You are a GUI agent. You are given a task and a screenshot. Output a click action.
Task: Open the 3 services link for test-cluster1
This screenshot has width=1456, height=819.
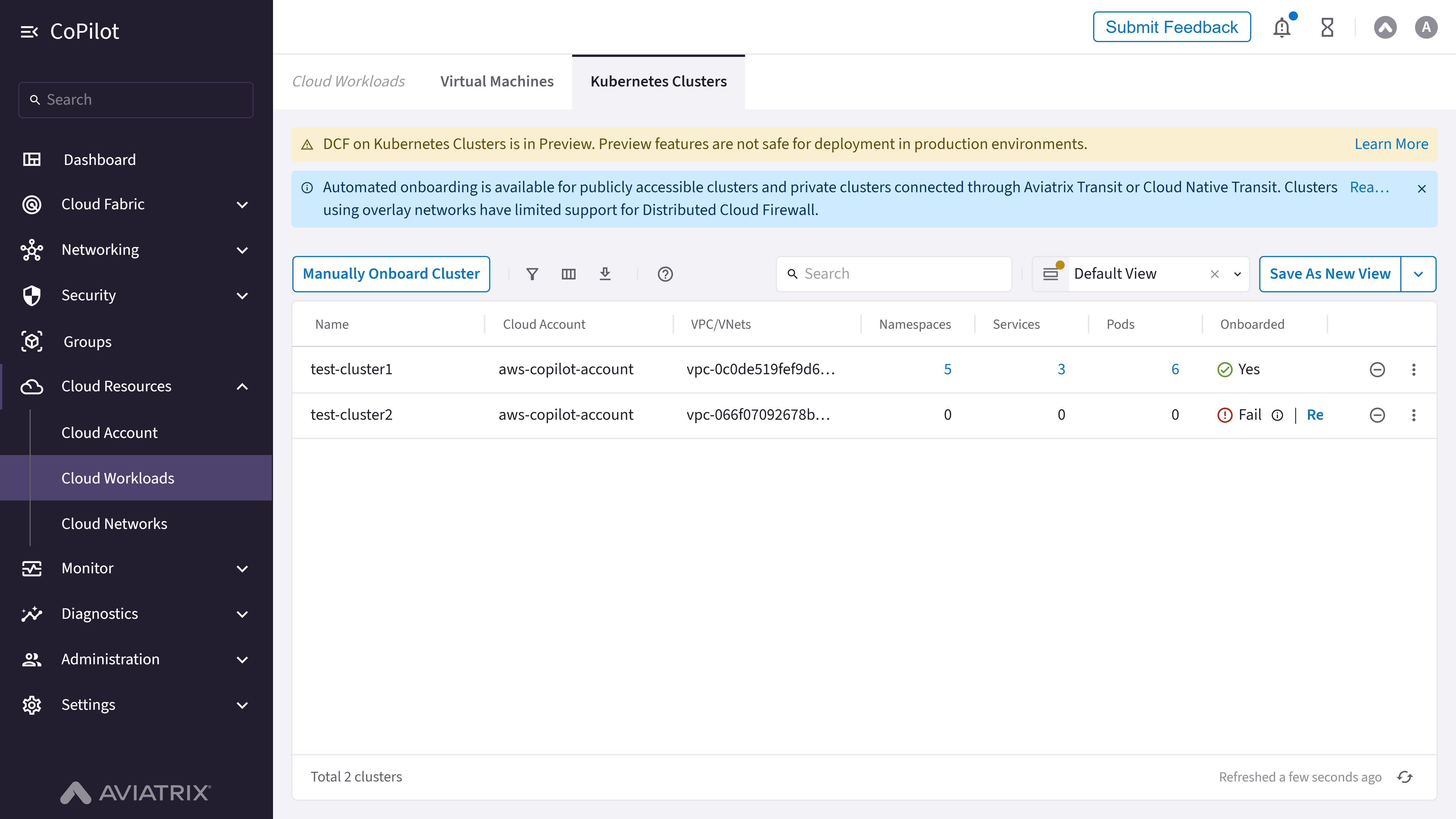pos(1062,370)
